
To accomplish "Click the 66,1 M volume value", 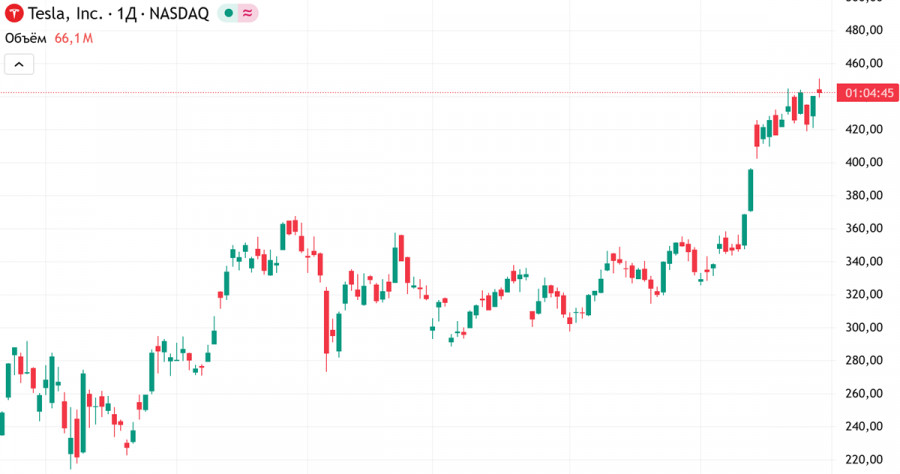I will pyautogui.click(x=74, y=38).
